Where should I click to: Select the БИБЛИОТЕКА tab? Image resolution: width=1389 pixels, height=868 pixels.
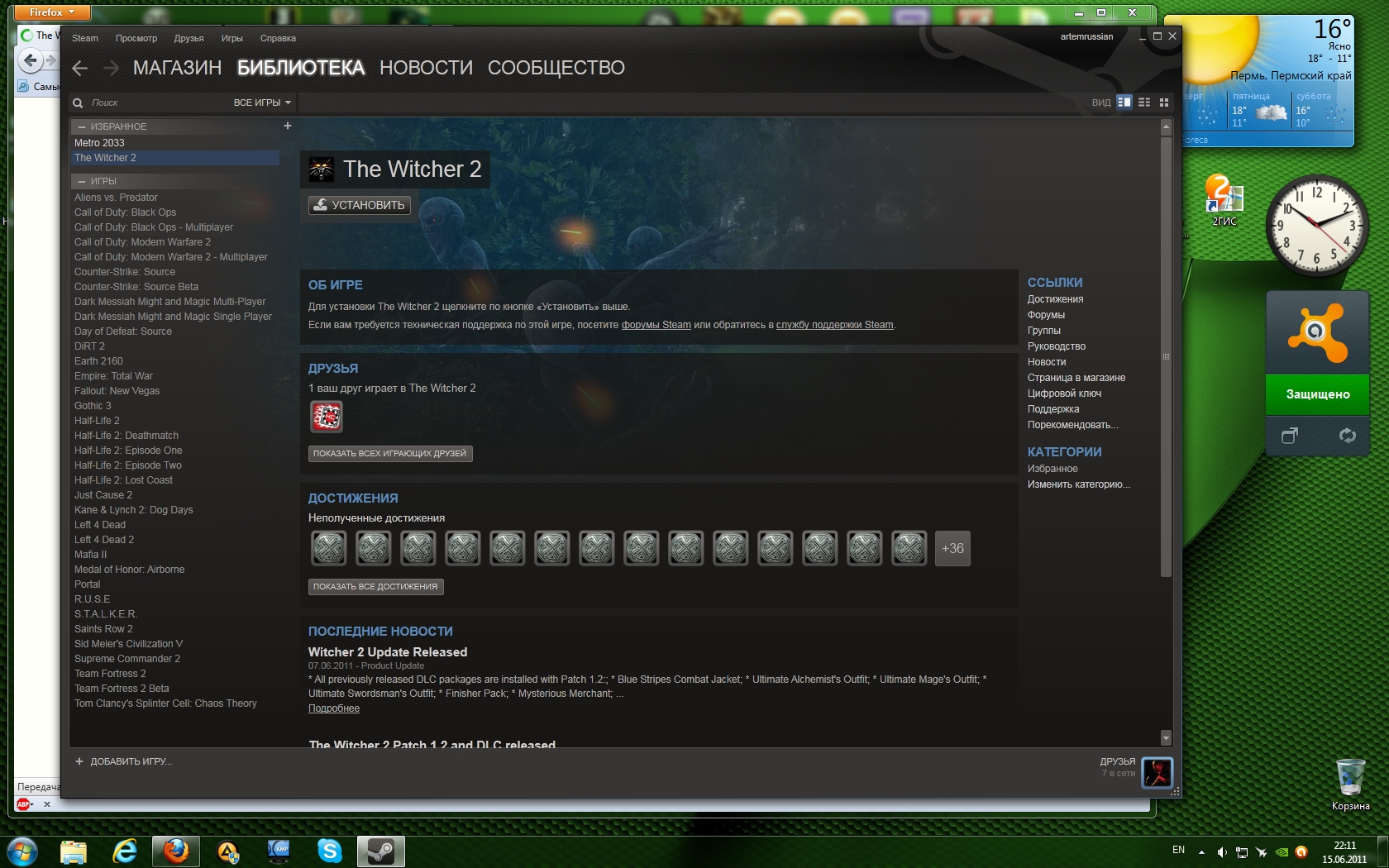click(x=301, y=68)
